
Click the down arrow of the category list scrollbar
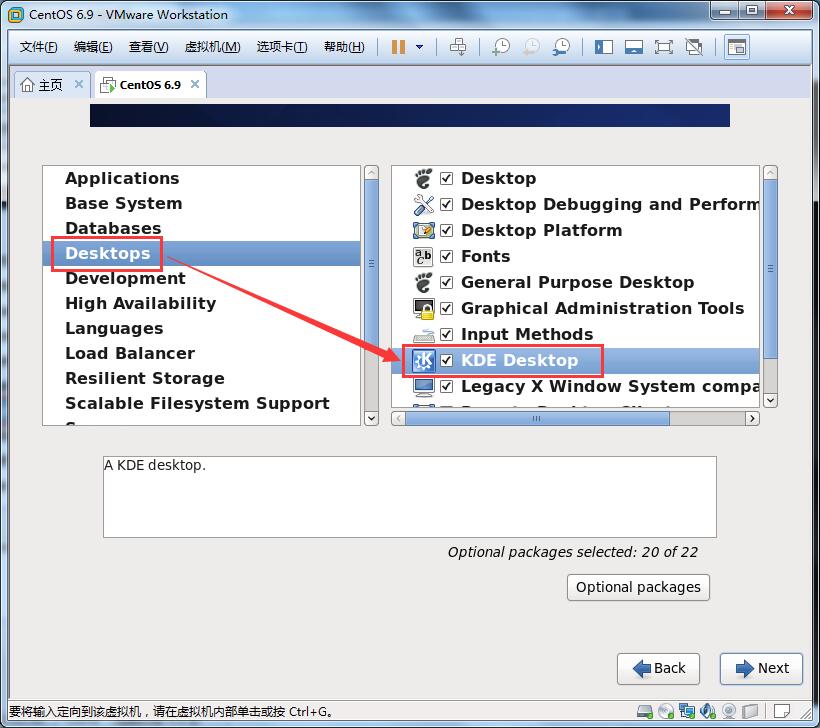pos(371,418)
